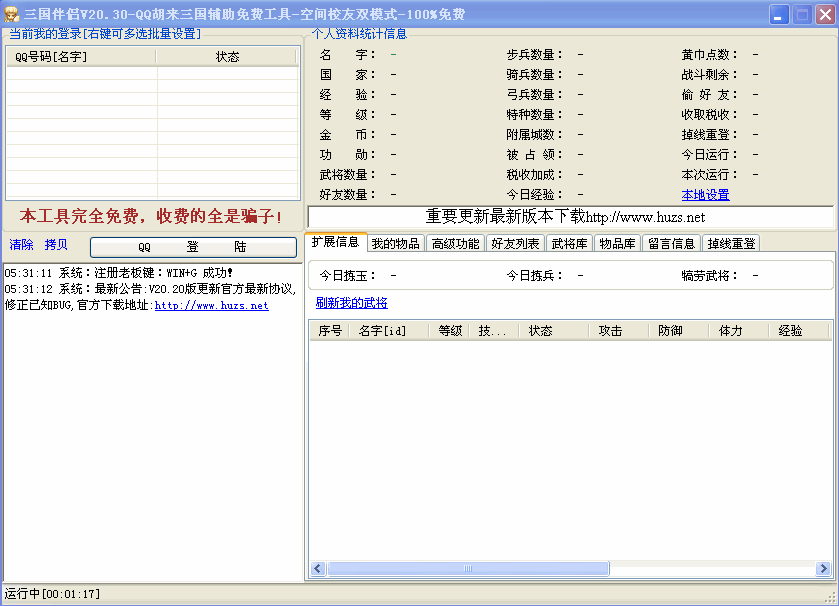Click the QQ 登陆 login button
The height and width of the screenshot is (606, 839).
193,247
